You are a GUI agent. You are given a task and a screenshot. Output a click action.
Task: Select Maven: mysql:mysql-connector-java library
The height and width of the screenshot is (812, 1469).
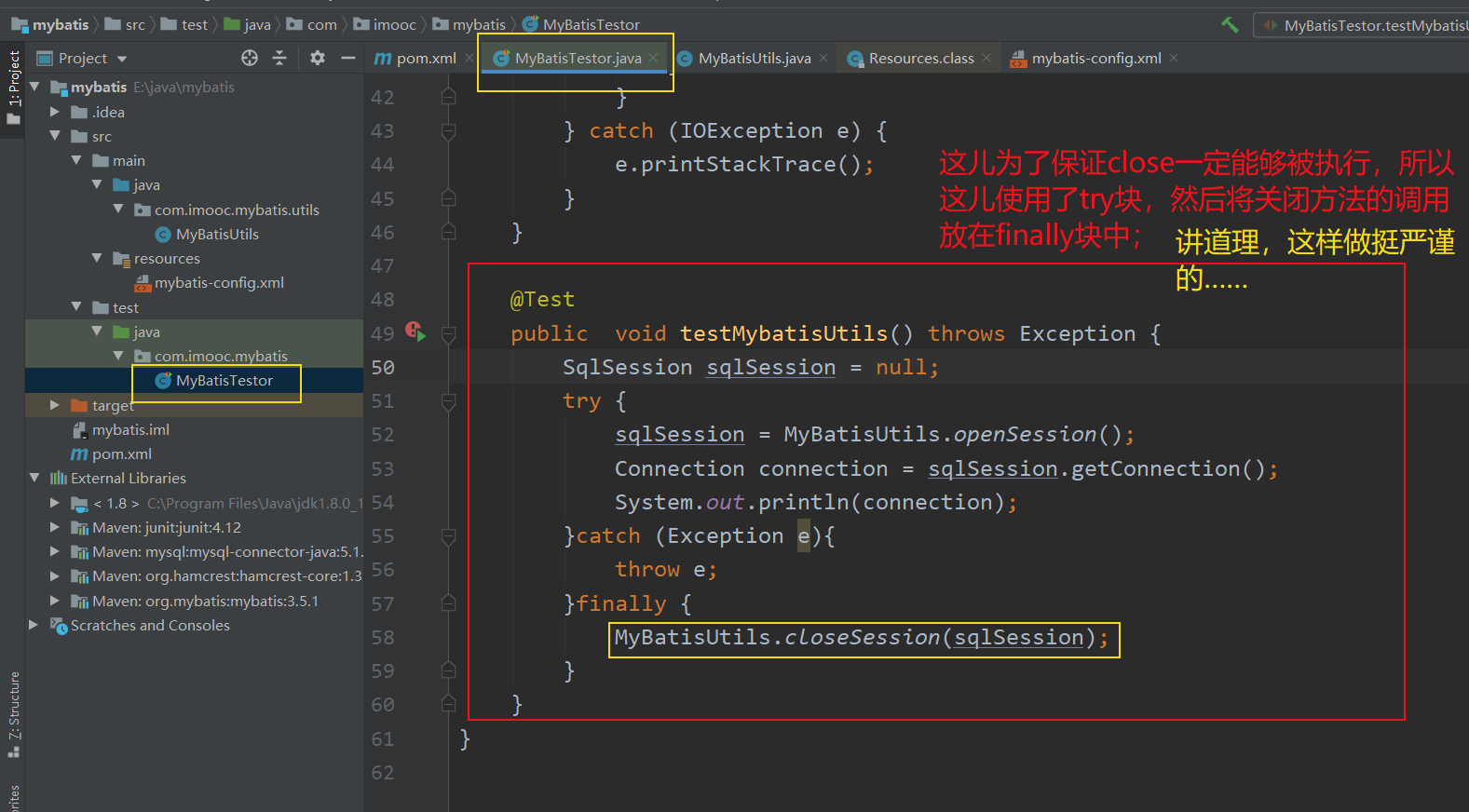click(216, 552)
